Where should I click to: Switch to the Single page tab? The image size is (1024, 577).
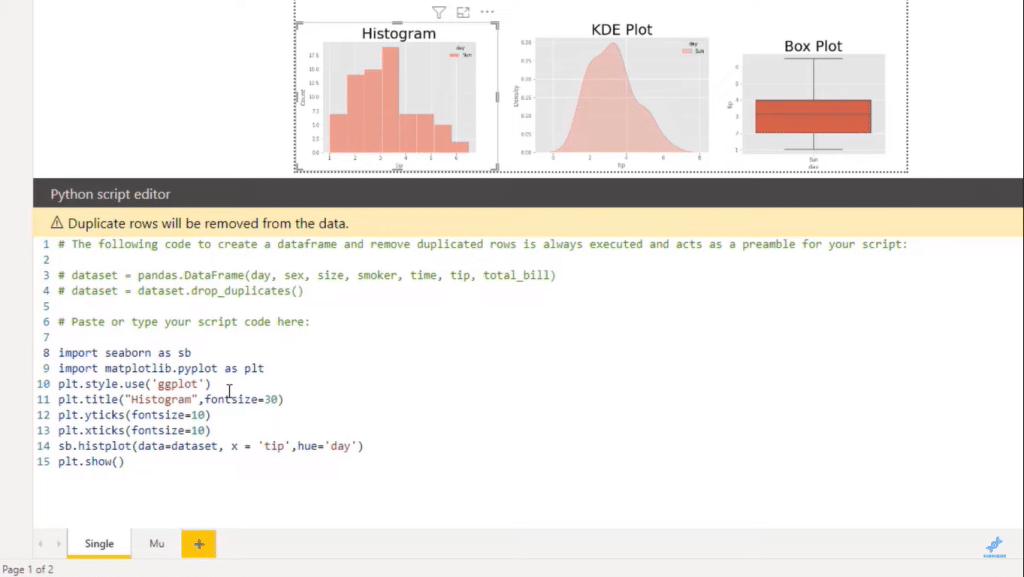click(x=99, y=544)
